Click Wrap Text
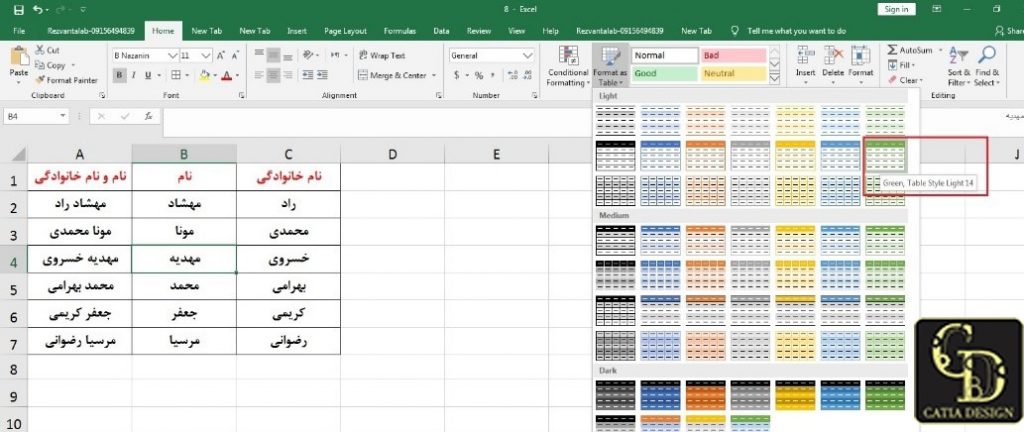Viewport: 1024px width, 432px height. (383, 55)
